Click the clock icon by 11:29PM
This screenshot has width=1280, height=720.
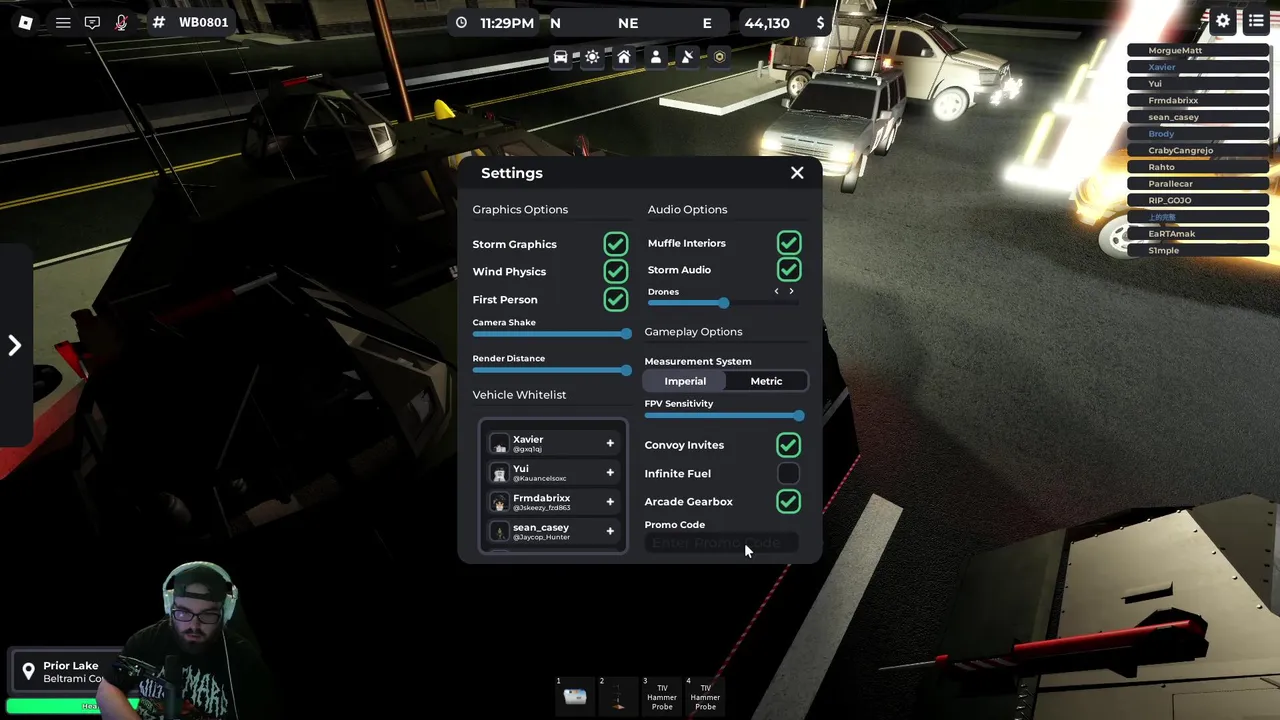pyautogui.click(x=461, y=23)
